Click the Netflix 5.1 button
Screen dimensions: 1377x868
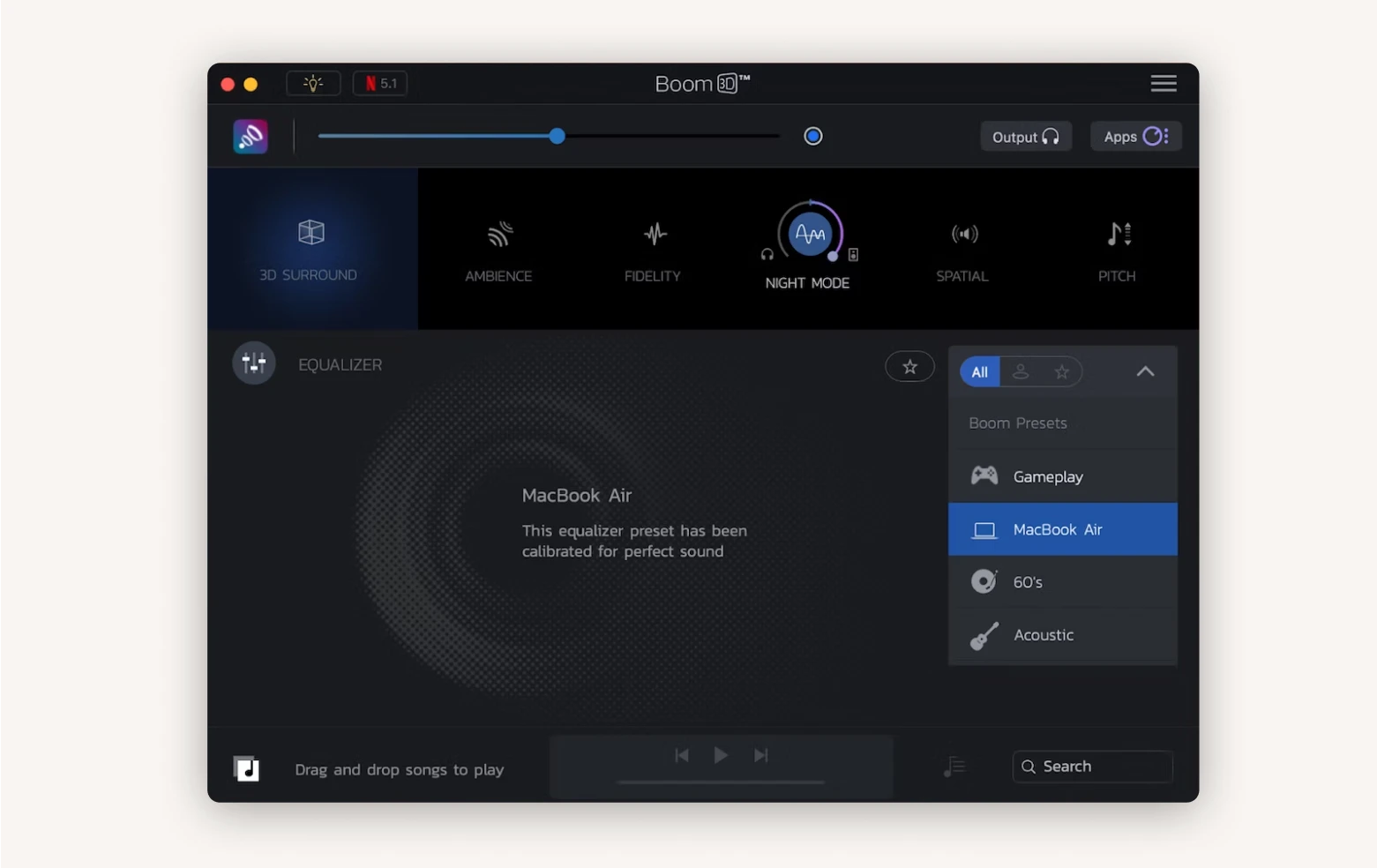380,83
